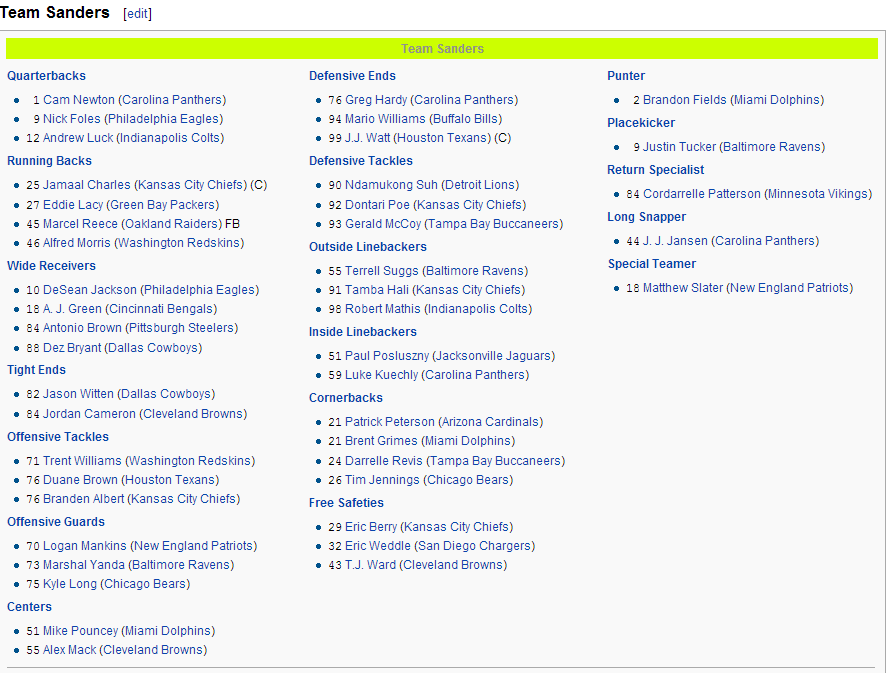Viewport: 887px width, 673px height.
Task: Open the Duane Brown link
Action: click(x=80, y=480)
